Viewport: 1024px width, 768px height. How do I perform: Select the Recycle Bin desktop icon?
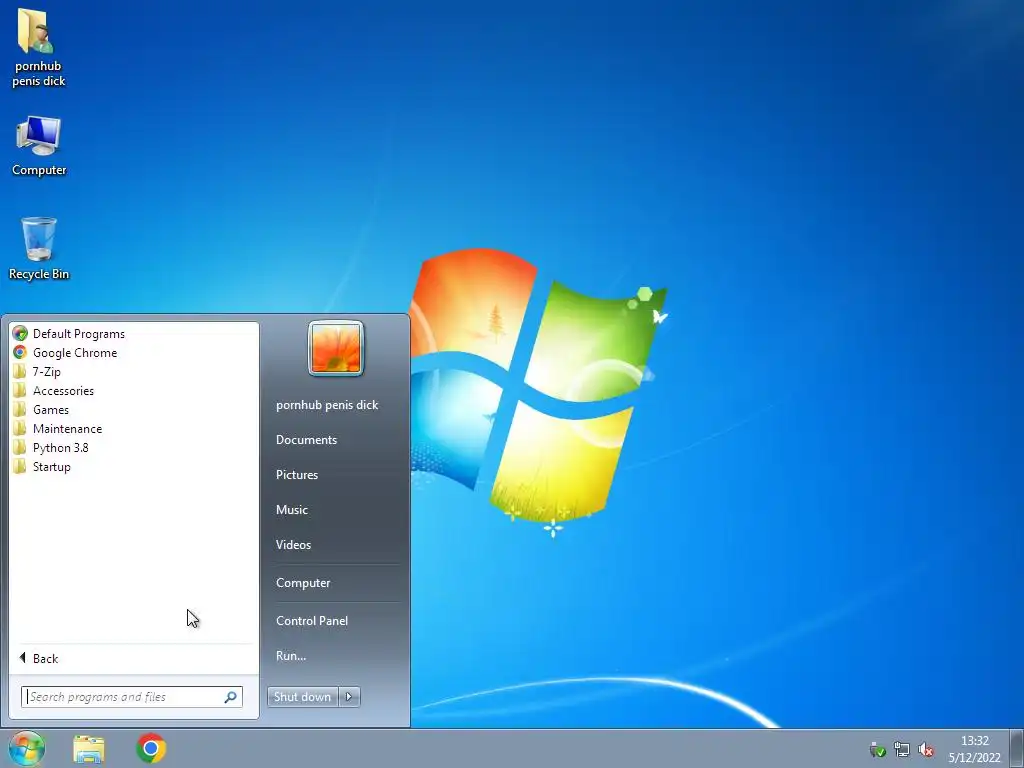(x=39, y=249)
